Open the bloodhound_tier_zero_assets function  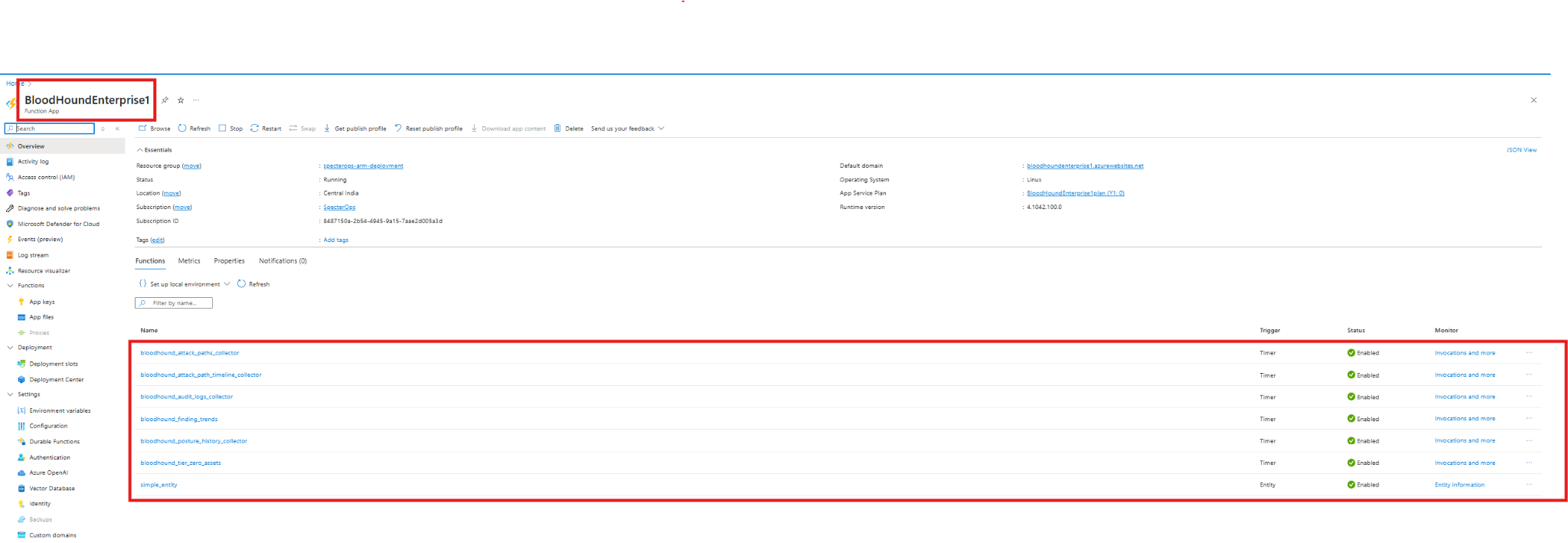point(181,463)
